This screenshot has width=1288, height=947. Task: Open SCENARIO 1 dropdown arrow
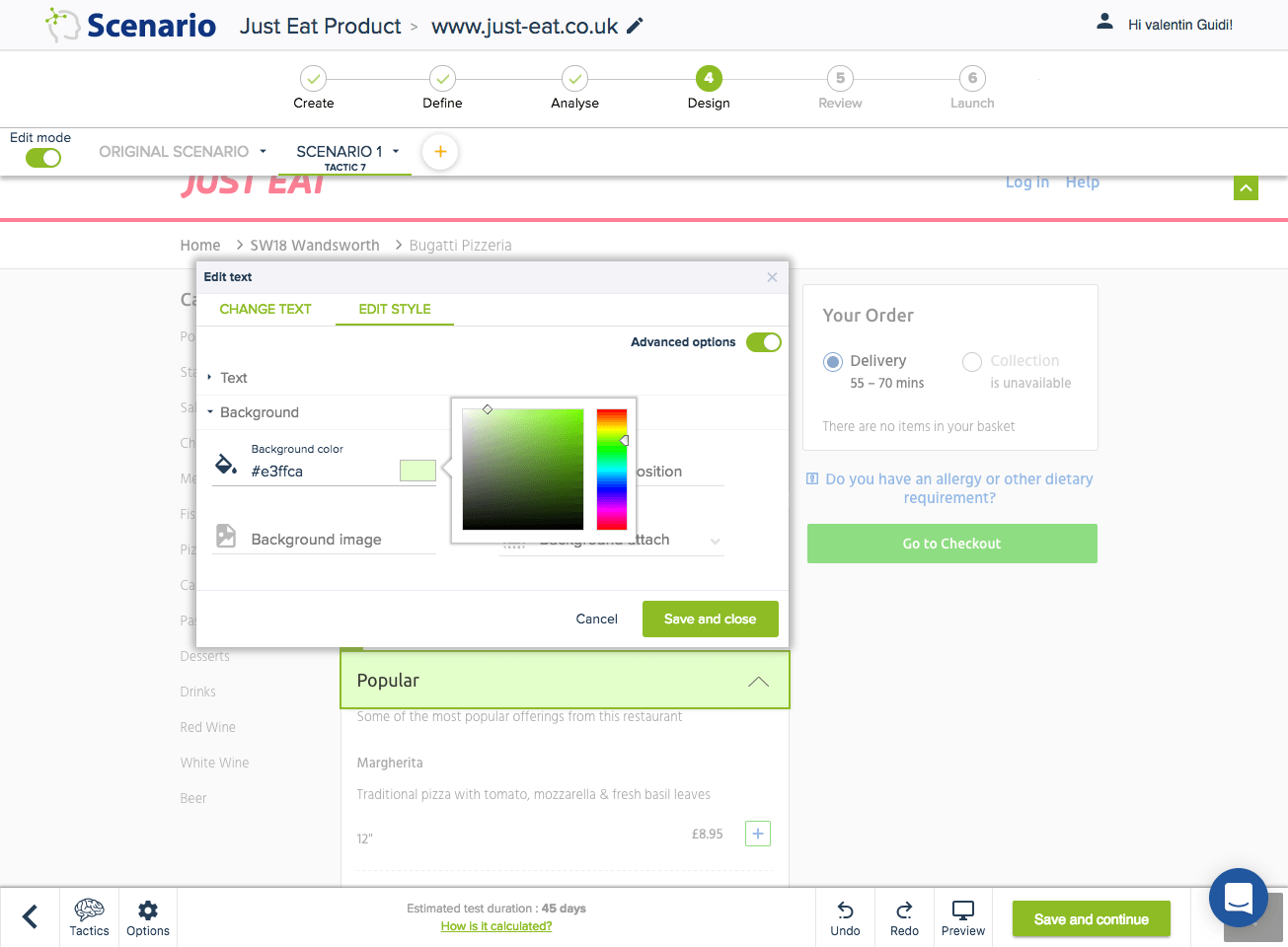pos(396,152)
